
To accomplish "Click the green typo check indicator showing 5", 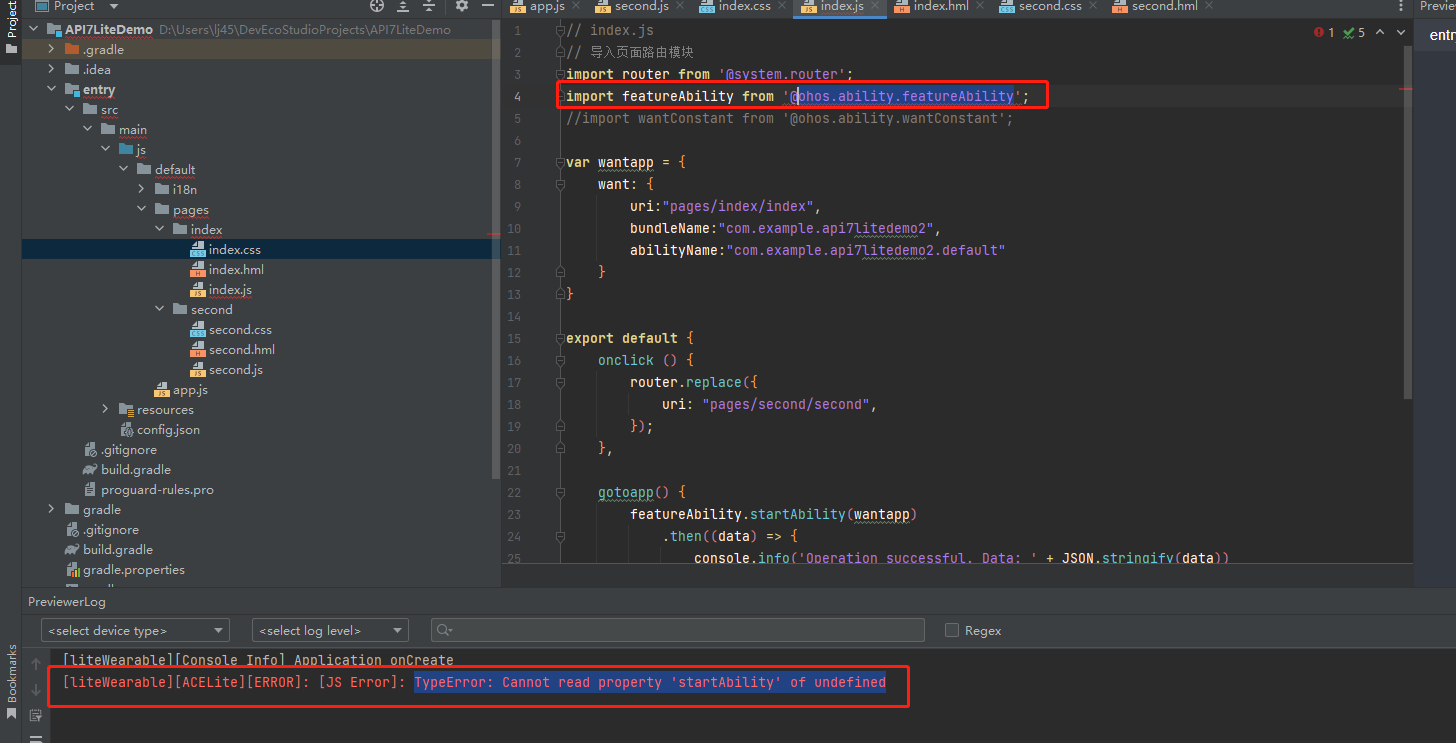I will pyautogui.click(x=1354, y=33).
